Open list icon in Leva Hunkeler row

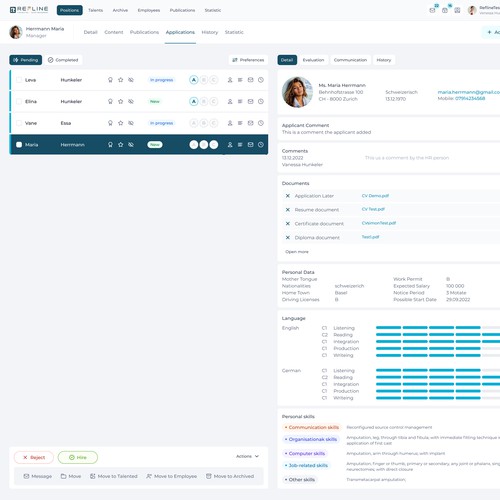[x=240, y=80]
